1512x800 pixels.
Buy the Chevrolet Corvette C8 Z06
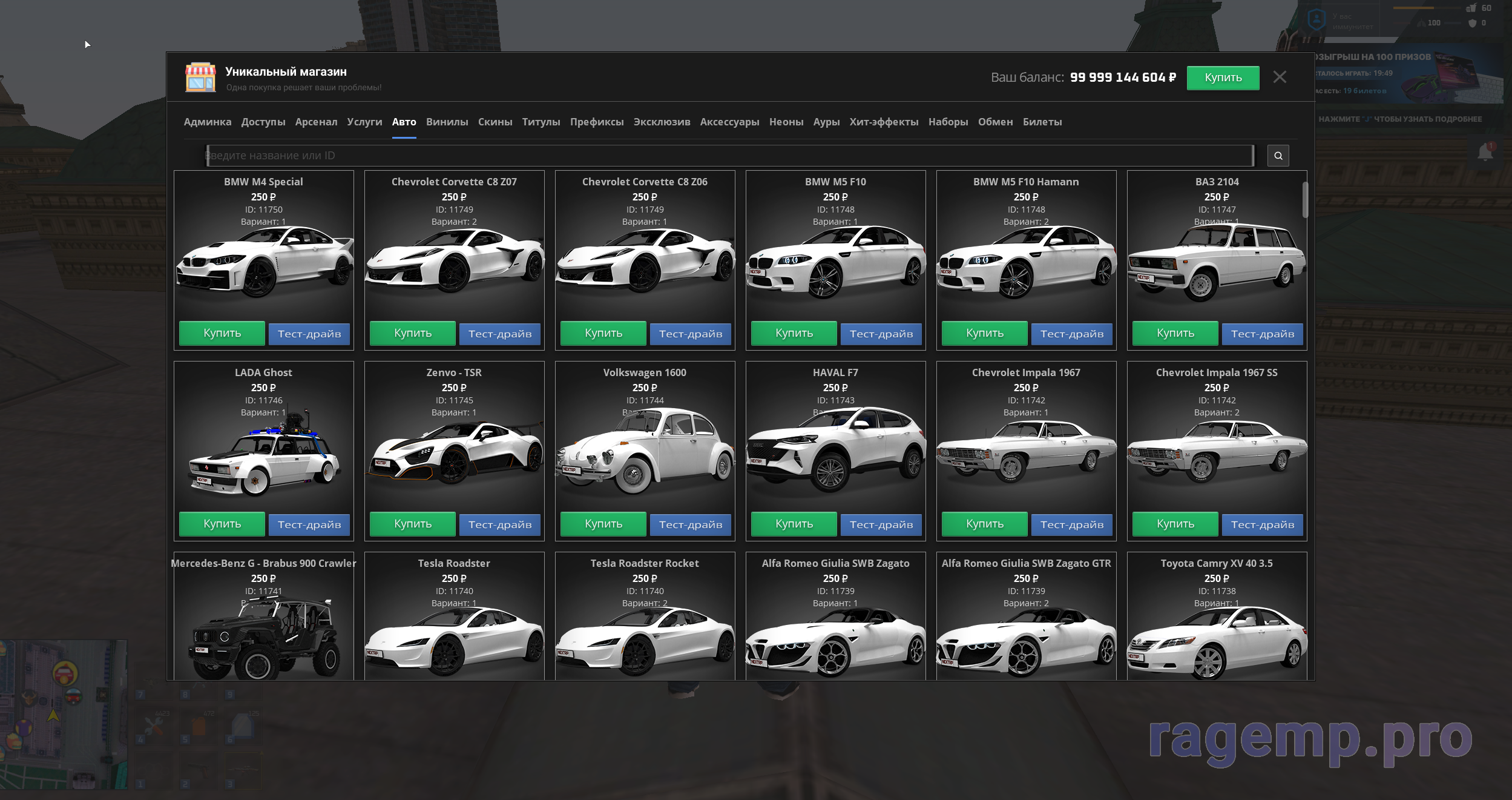[x=603, y=333]
